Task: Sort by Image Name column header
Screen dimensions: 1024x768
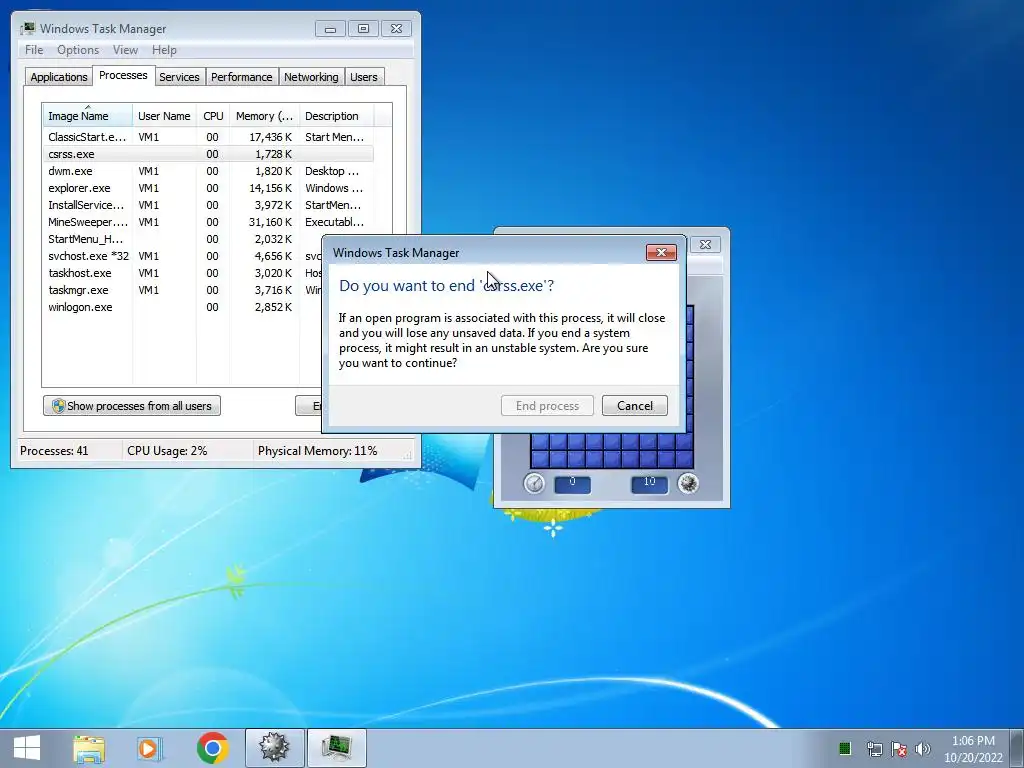Action: coord(88,116)
